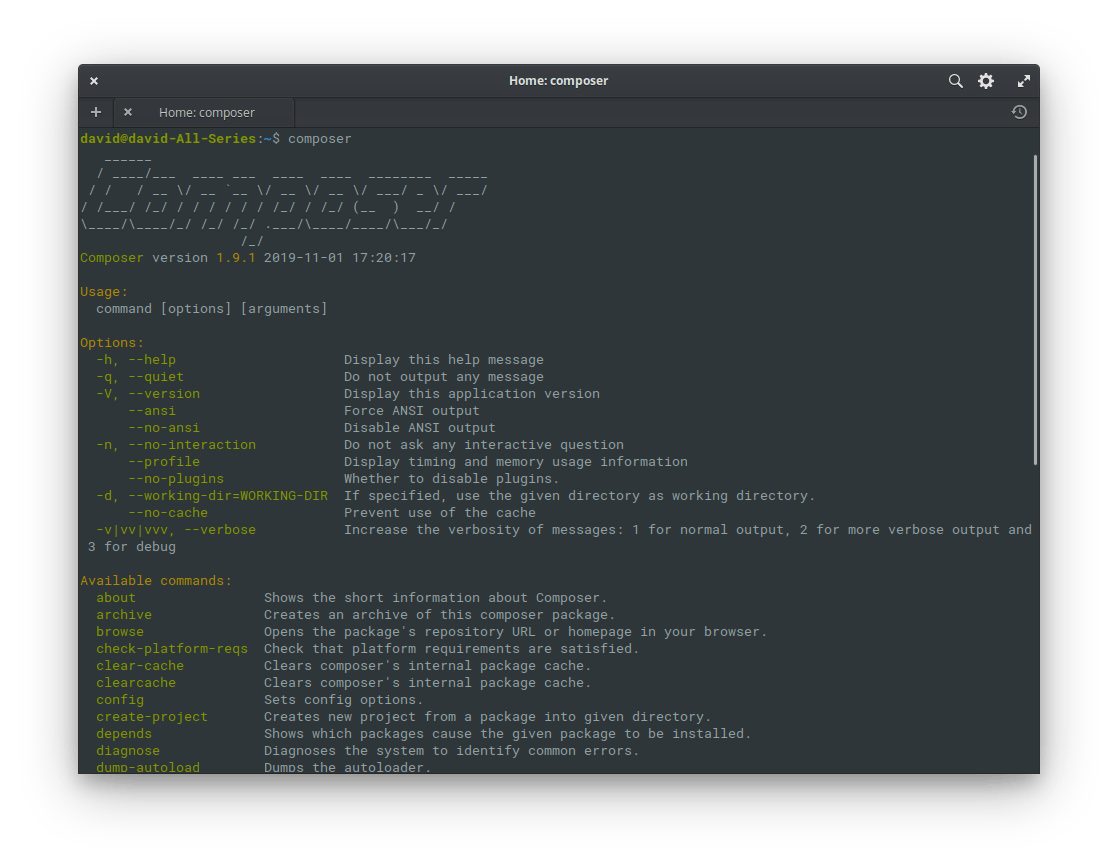Click the Available commands: heading
The width and height of the screenshot is (1118, 866).
pyautogui.click(x=156, y=581)
